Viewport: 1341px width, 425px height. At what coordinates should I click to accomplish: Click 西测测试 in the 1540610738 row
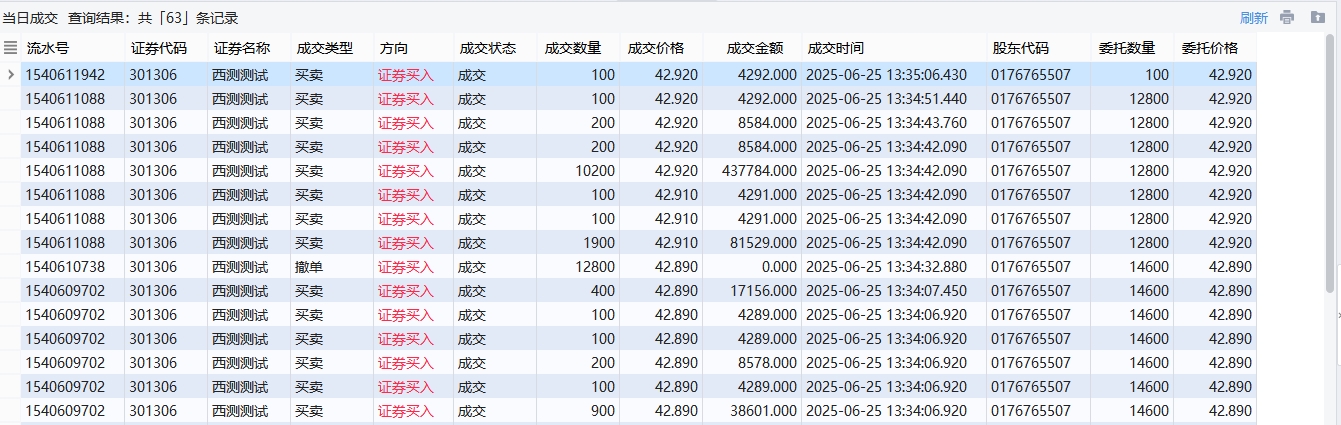click(240, 267)
